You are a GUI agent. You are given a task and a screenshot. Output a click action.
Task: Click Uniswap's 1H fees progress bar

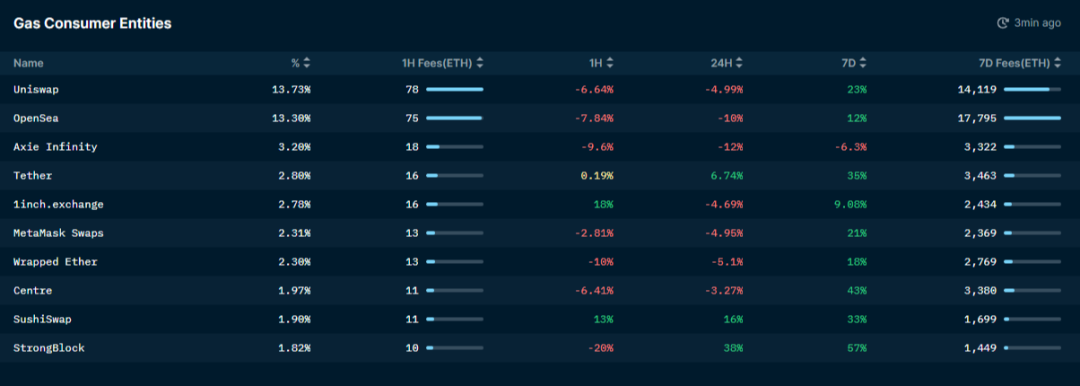click(455, 90)
